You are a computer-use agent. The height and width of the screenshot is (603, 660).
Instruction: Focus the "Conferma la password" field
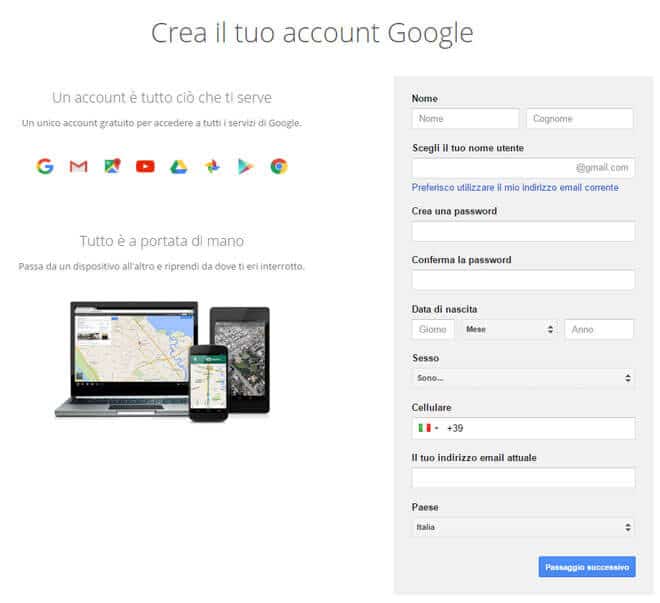click(x=523, y=280)
